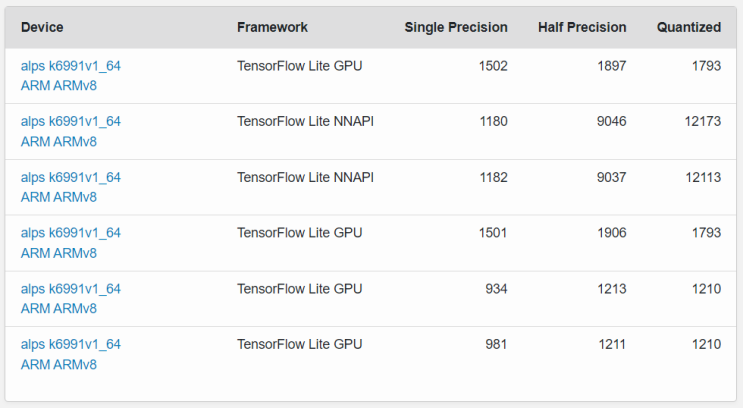This screenshot has width=743, height=408.
Task: Follow the device link in row scoring 934
Action: point(71,289)
